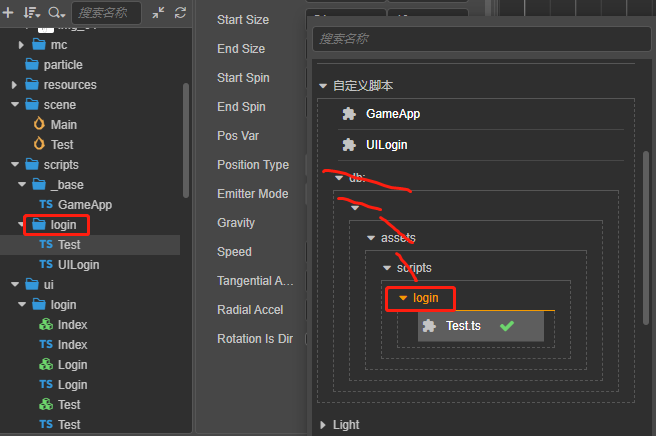Screen dimensions: 656x436
Task: Select the scene folder
Action: click(x=51, y=105)
